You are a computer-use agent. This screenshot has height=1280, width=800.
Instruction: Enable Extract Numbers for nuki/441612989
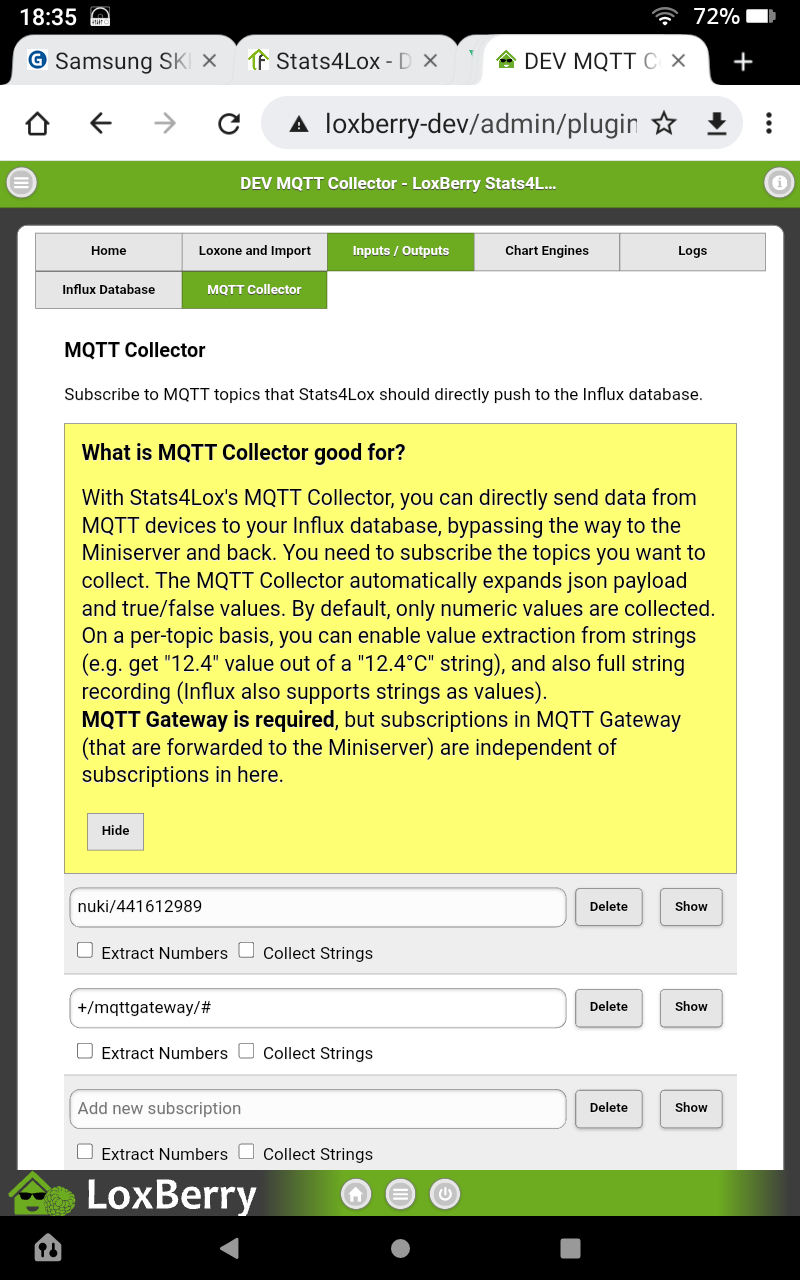tap(85, 951)
